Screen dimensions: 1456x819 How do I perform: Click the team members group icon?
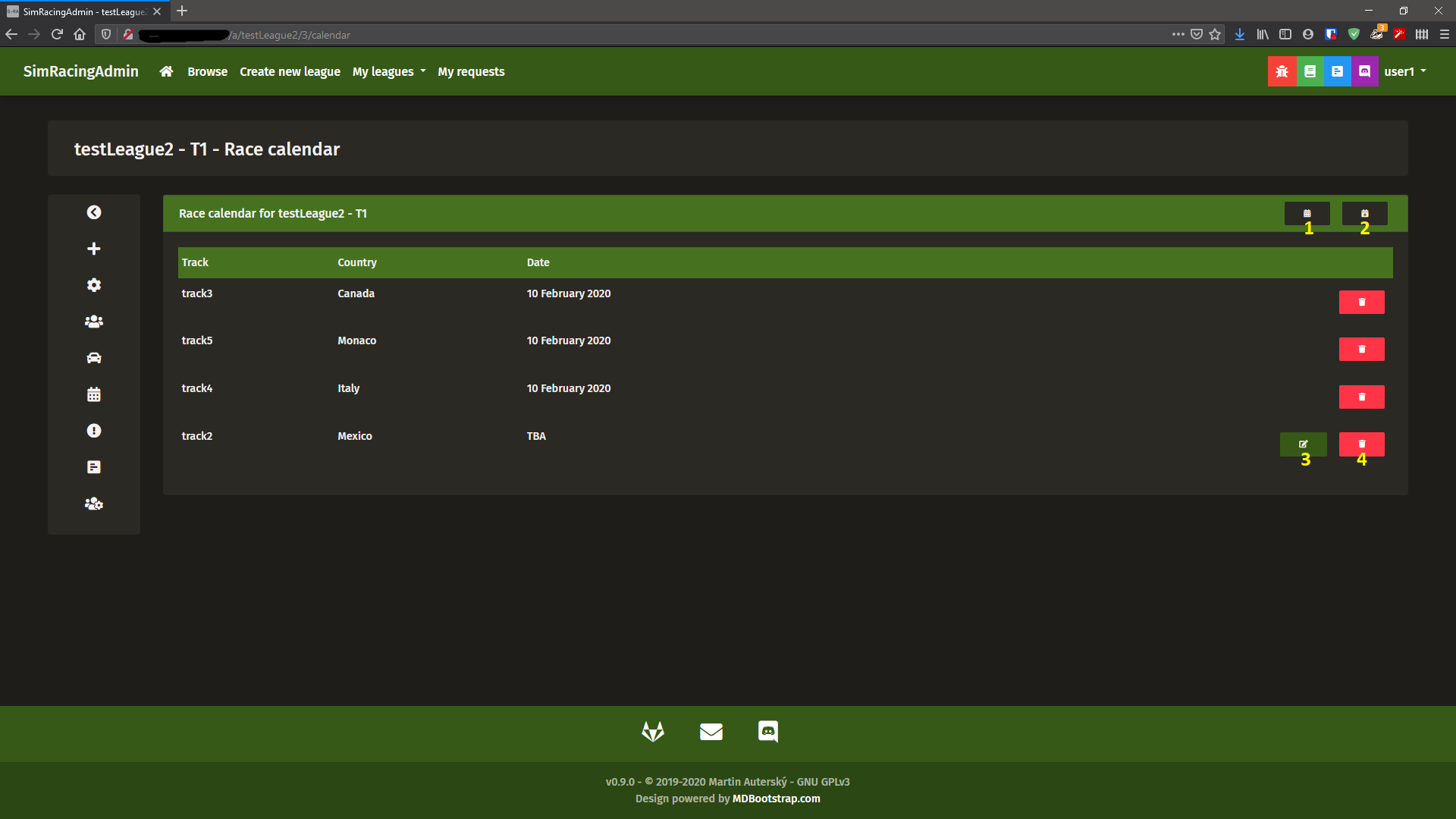(x=93, y=321)
